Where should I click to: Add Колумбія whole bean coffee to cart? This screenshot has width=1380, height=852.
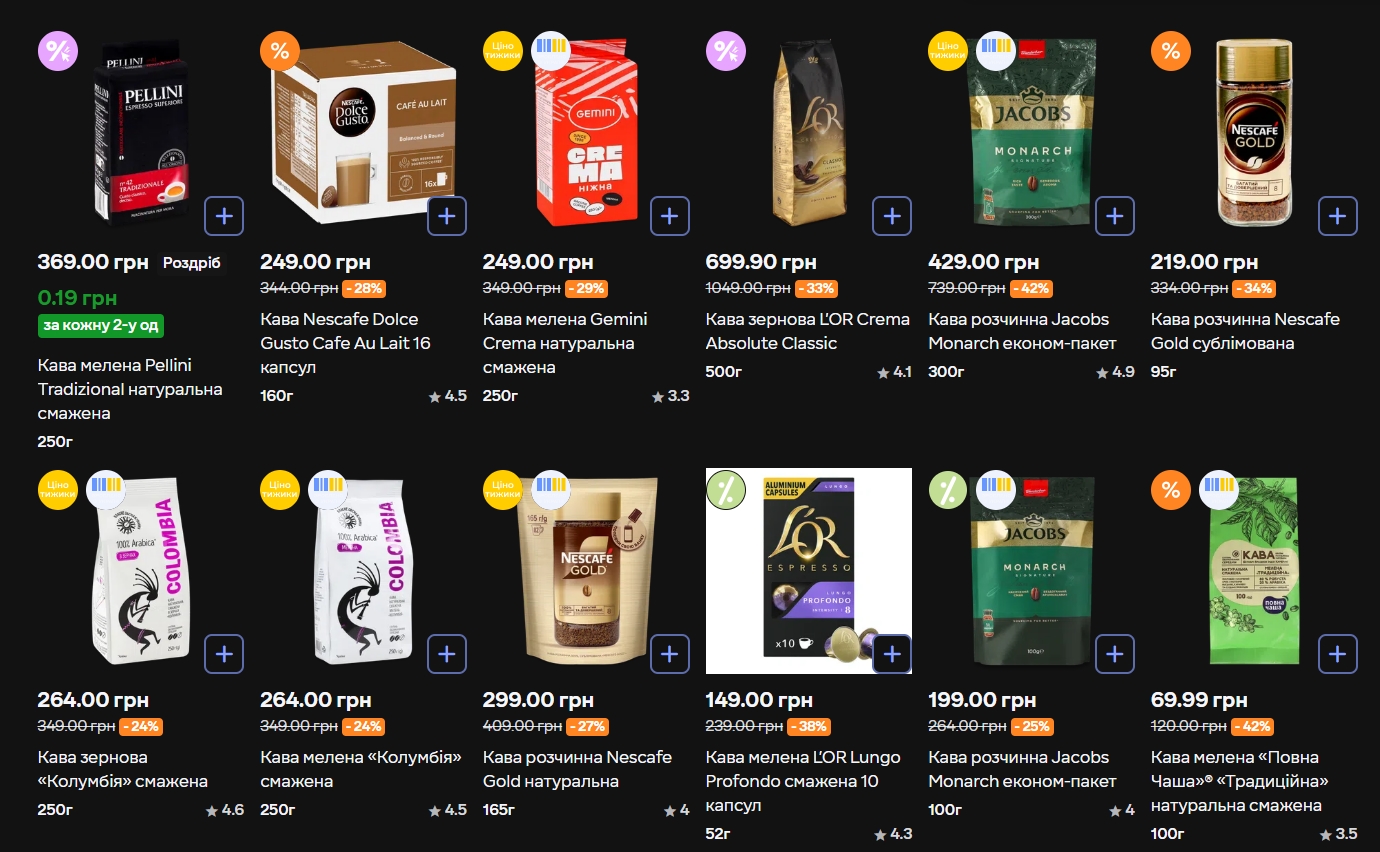point(224,654)
